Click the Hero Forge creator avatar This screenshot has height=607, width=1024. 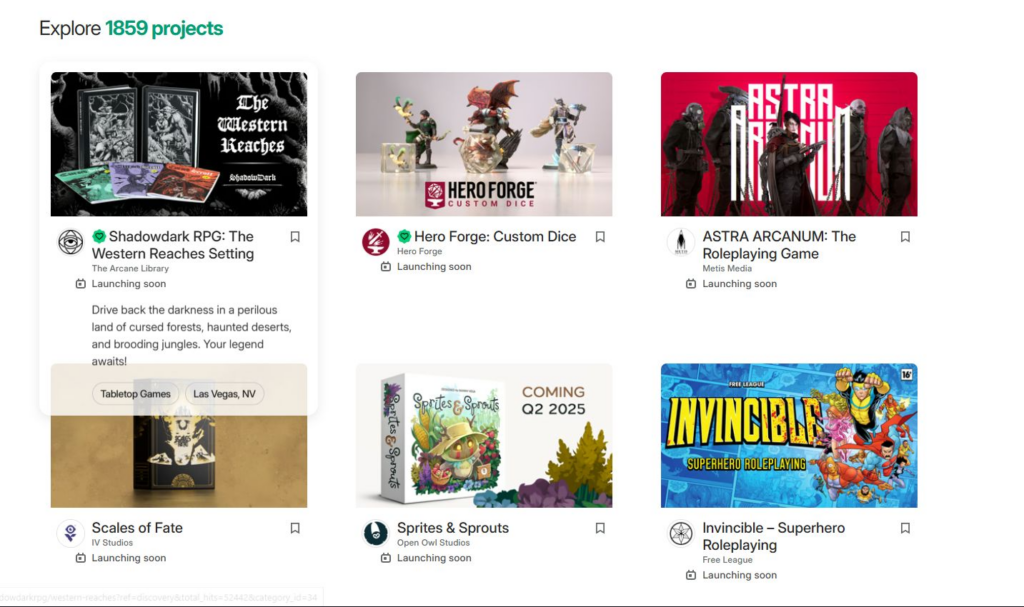tap(376, 242)
